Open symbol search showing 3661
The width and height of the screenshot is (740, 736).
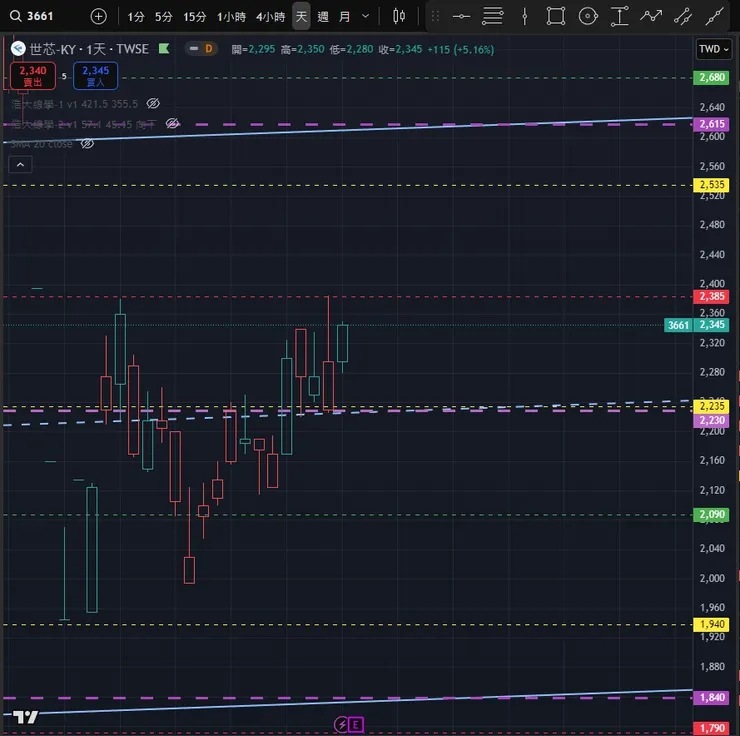32,17
